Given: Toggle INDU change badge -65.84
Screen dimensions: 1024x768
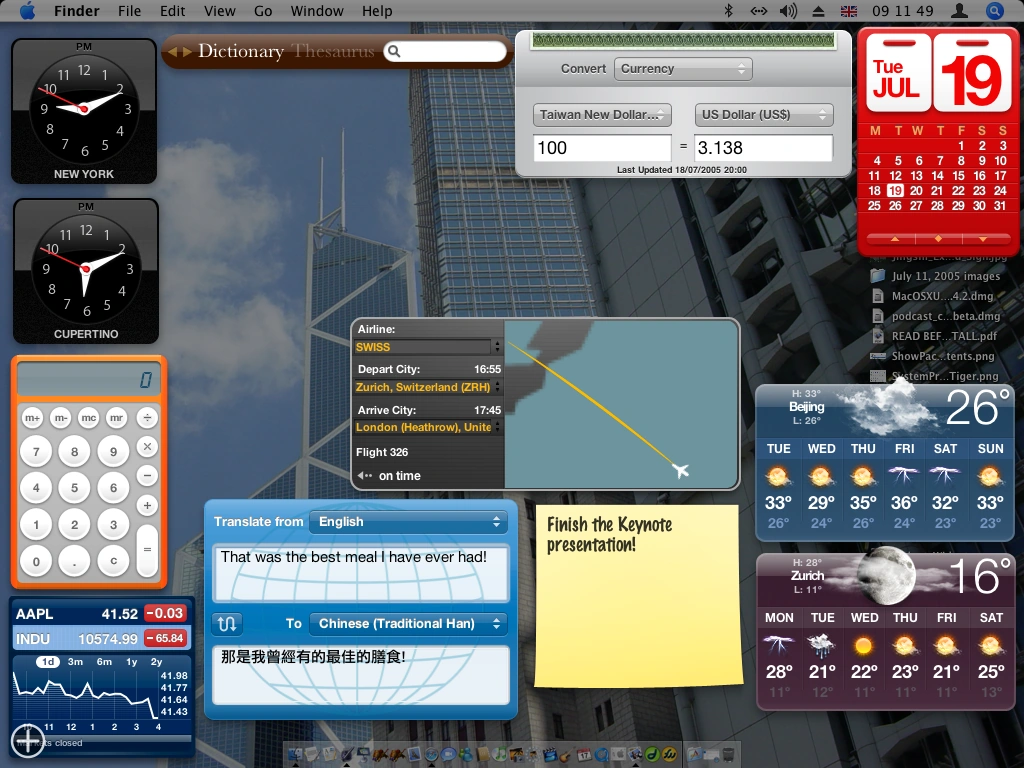Looking at the screenshot, I should [x=165, y=638].
